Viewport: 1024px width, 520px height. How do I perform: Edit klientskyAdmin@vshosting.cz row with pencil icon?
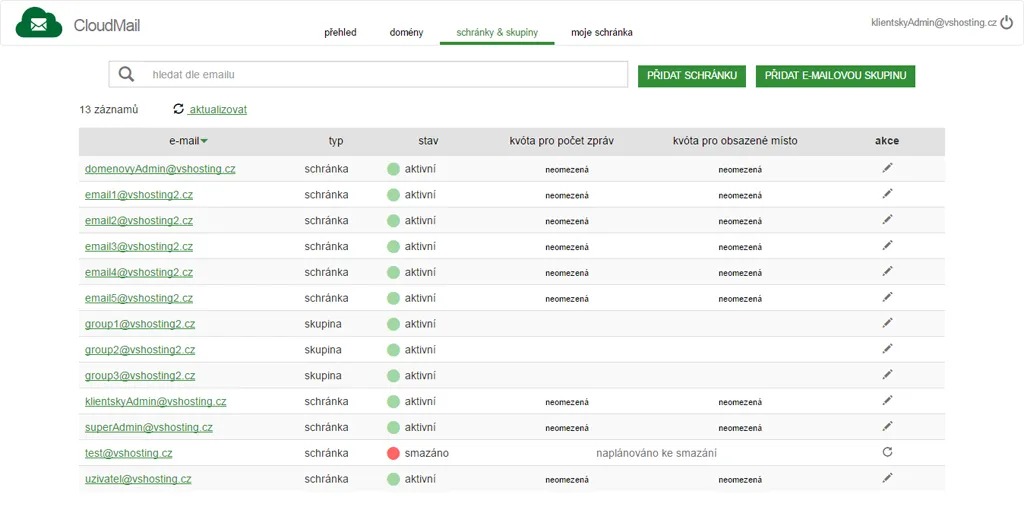coord(887,400)
